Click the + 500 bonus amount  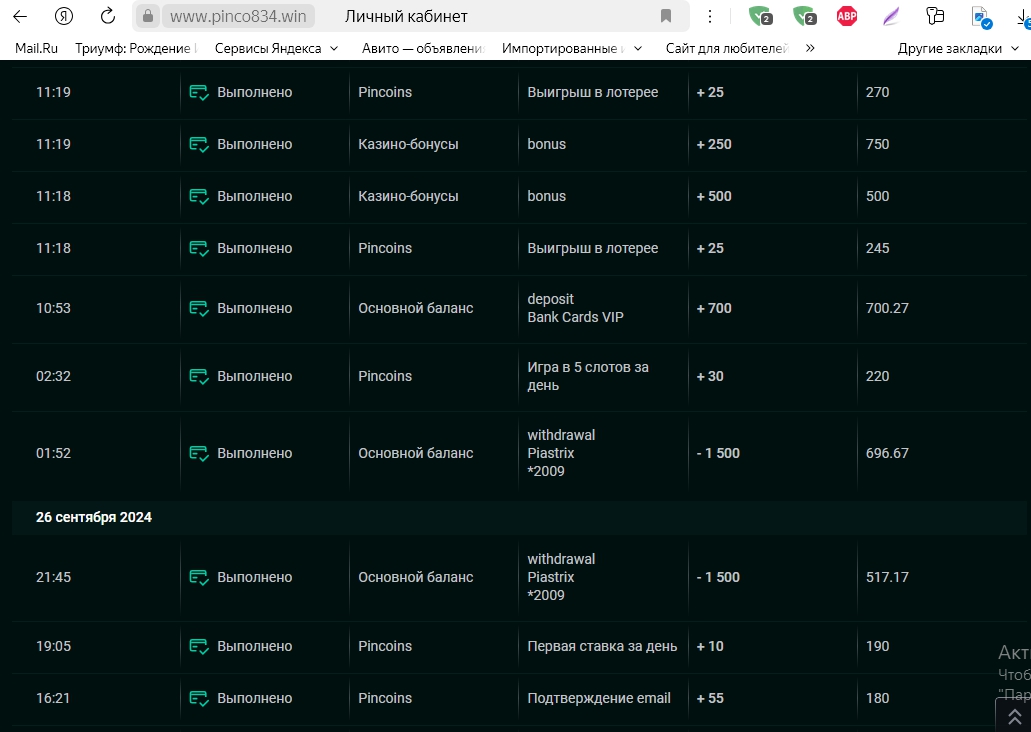pyautogui.click(x=714, y=196)
